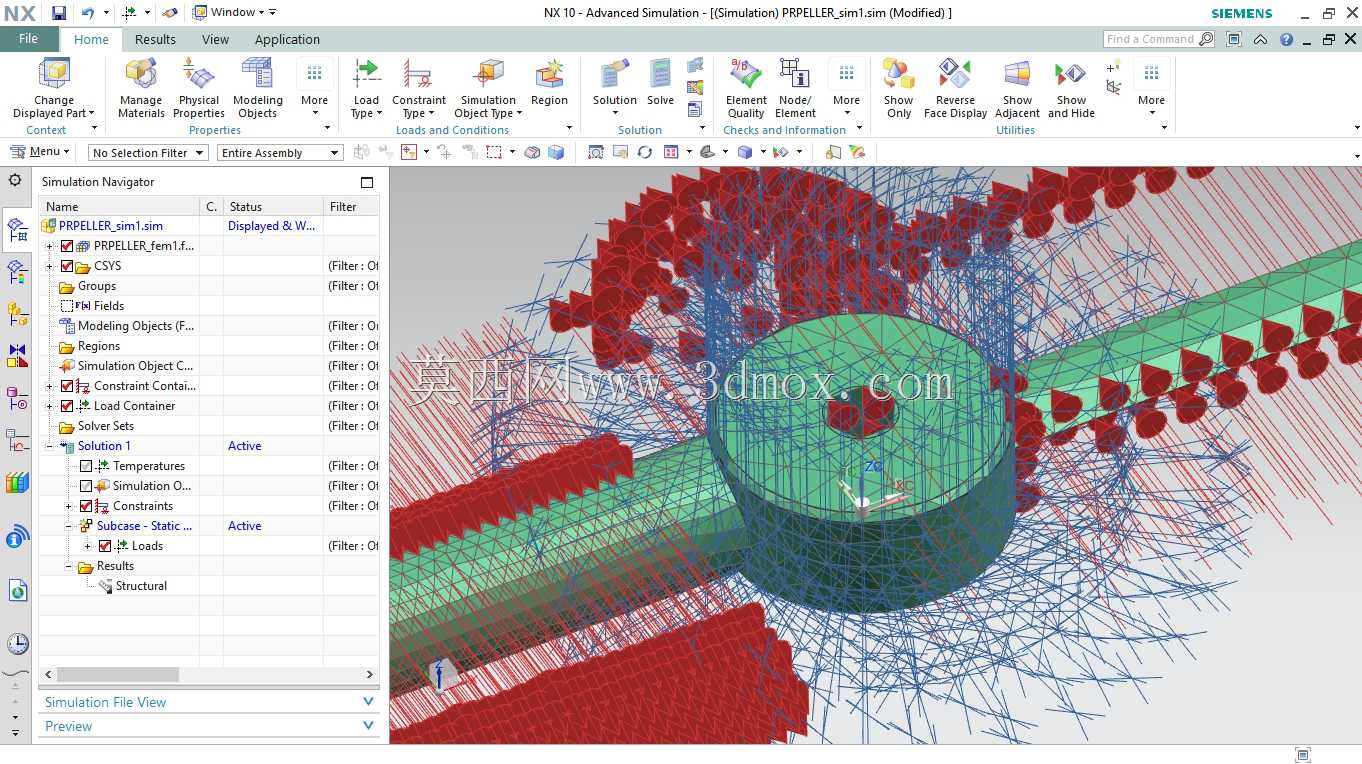This screenshot has height=764, width=1362.
Task: Open Modeling Objects tool
Action: point(258,89)
